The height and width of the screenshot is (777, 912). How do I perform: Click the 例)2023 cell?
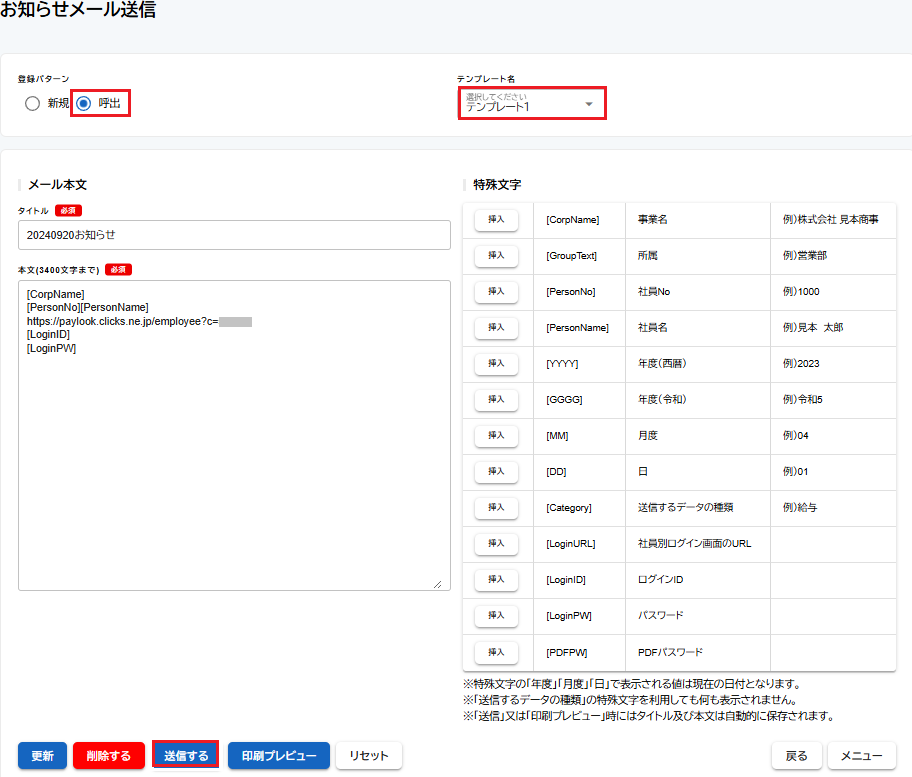coord(833,364)
